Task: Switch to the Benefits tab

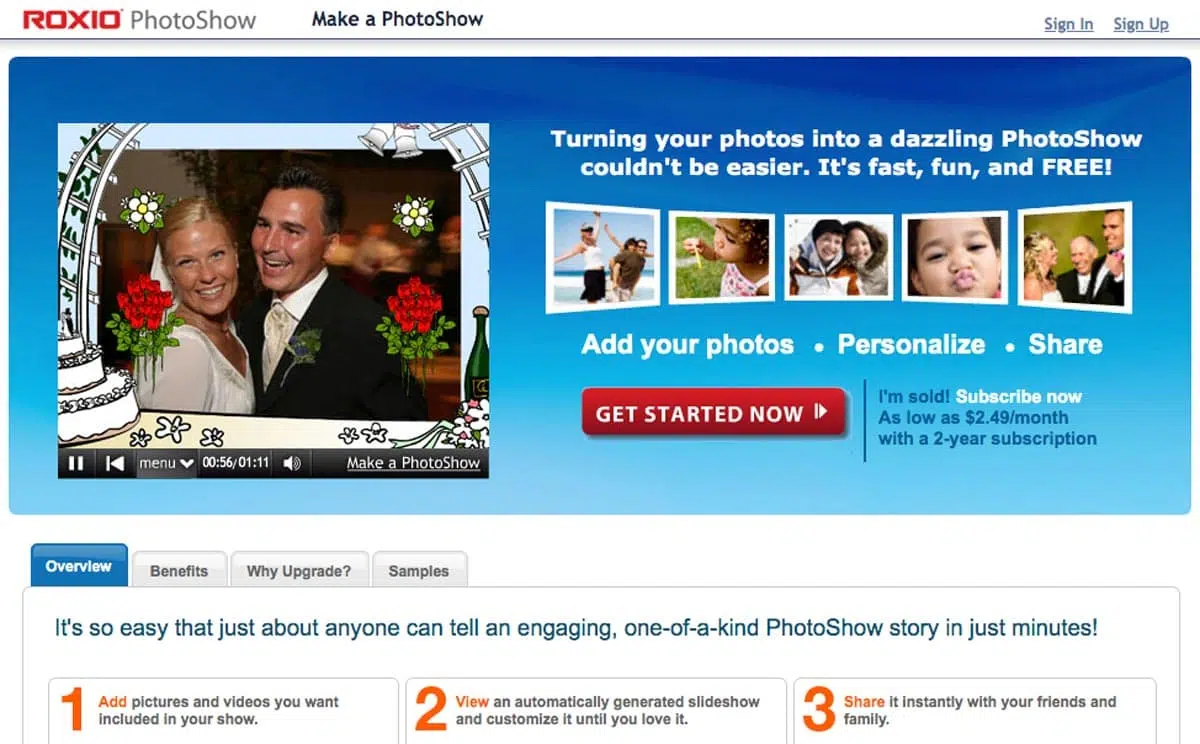Action: (x=179, y=571)
